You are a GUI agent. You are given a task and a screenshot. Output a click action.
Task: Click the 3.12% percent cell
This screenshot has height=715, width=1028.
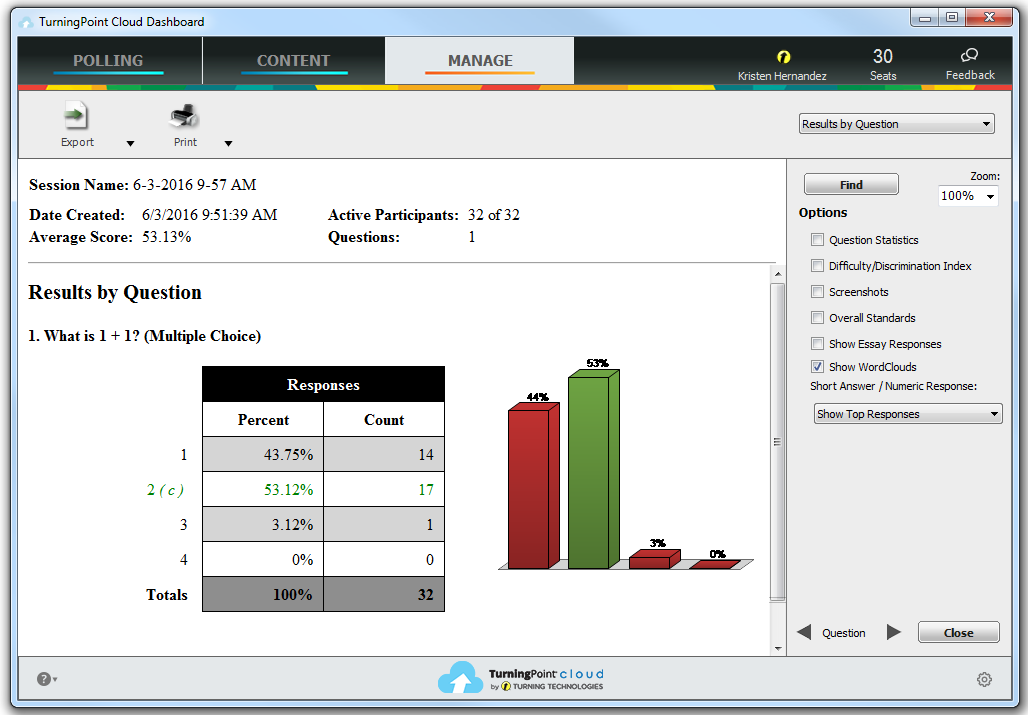(263, 524)
